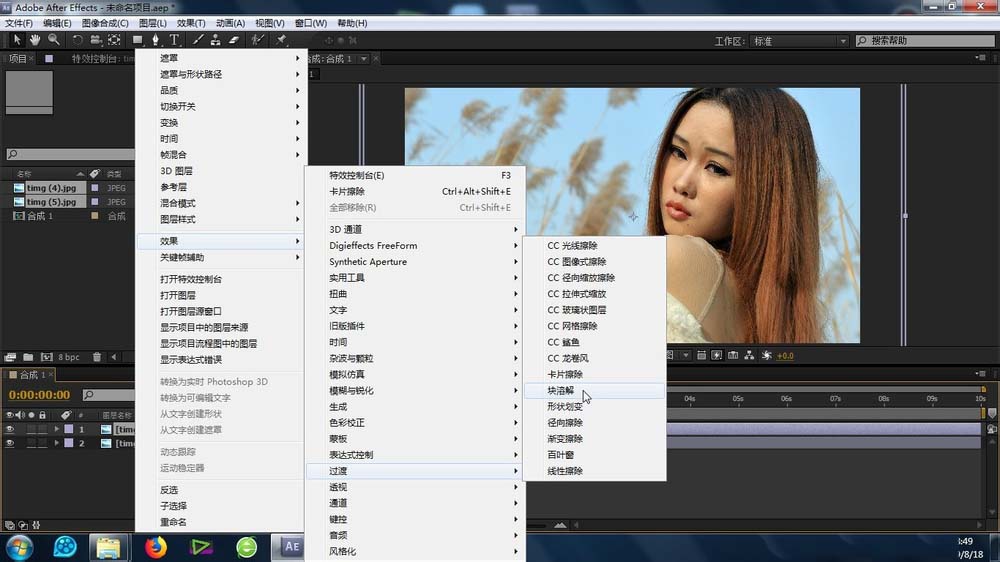
Task: Choose 线性擦除 transition effect
Action: (x=594, y=471)
